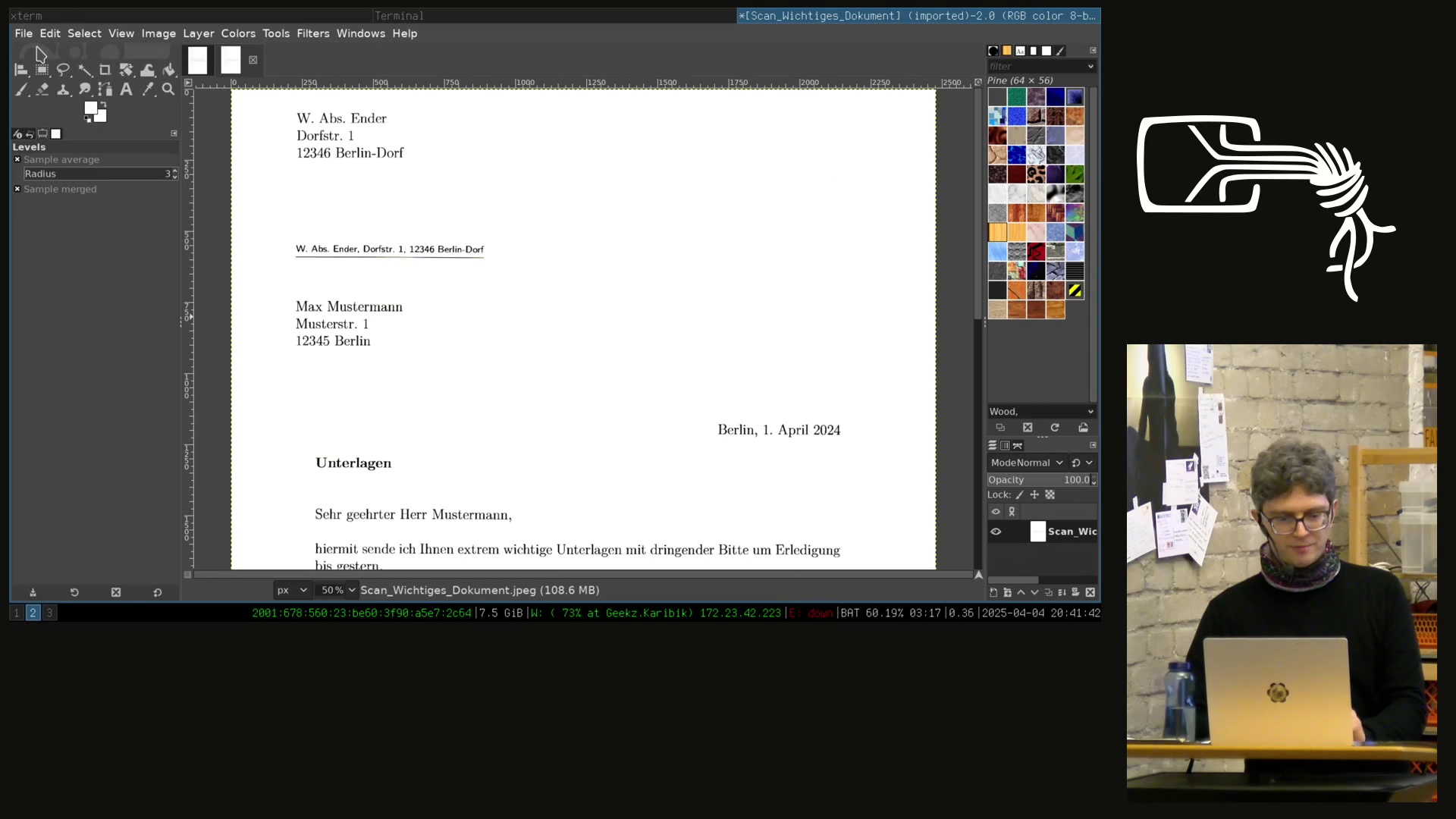Open the Filters menu
The height and width of the screenshot is (819, 1456).
[312, 33]
